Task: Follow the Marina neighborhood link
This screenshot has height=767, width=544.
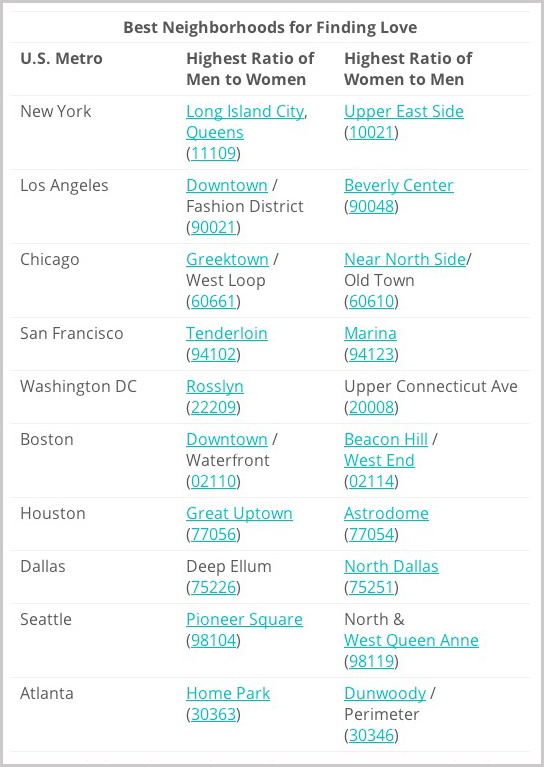Action: click(370, 334)
